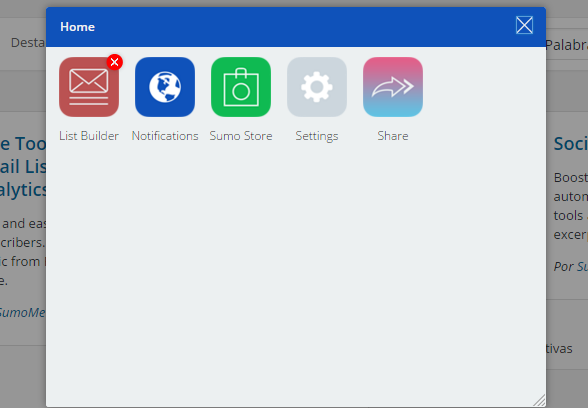Click the "Settings" text label
588x408 pixels.
pos(317,136)
